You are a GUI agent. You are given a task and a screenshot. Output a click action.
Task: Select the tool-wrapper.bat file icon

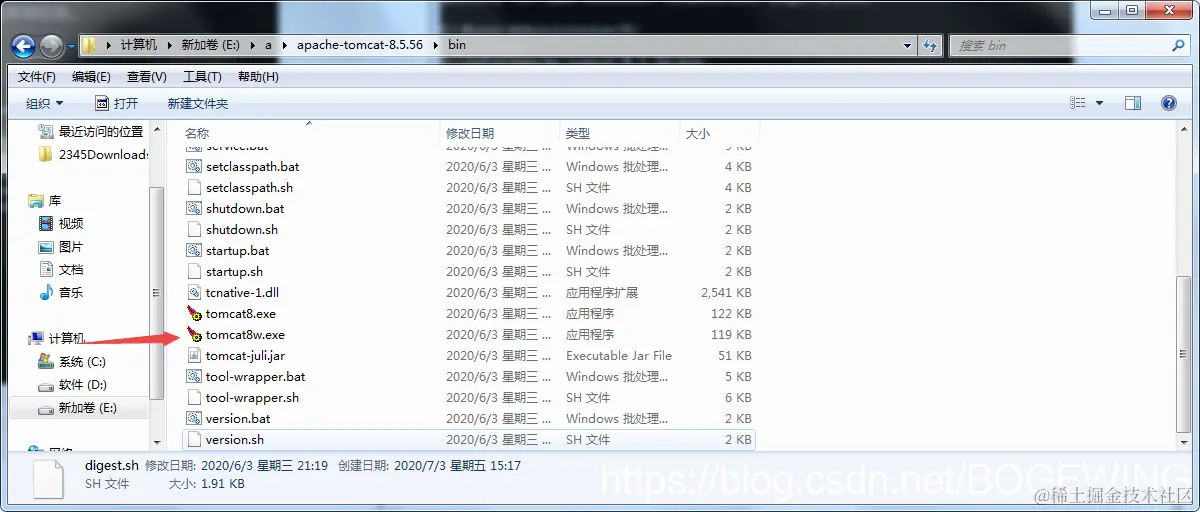[x=194, y=377]
